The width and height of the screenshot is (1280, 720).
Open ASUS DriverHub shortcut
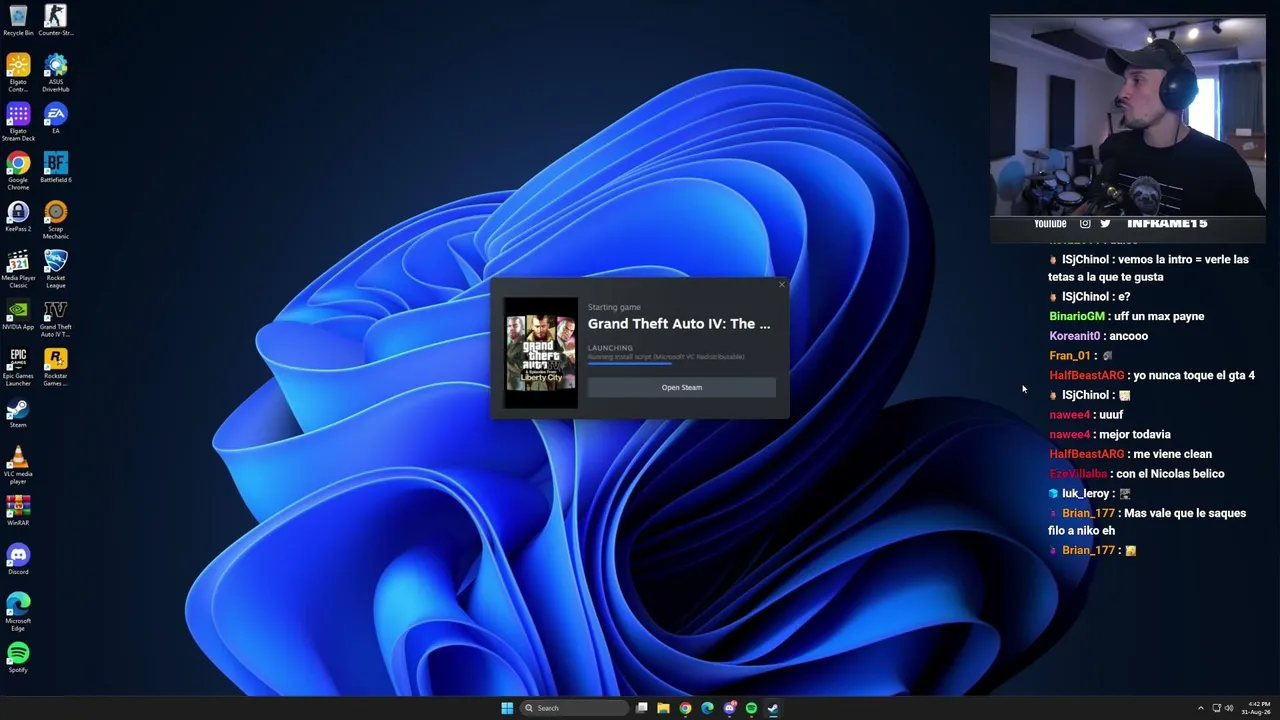pos(55,73)
